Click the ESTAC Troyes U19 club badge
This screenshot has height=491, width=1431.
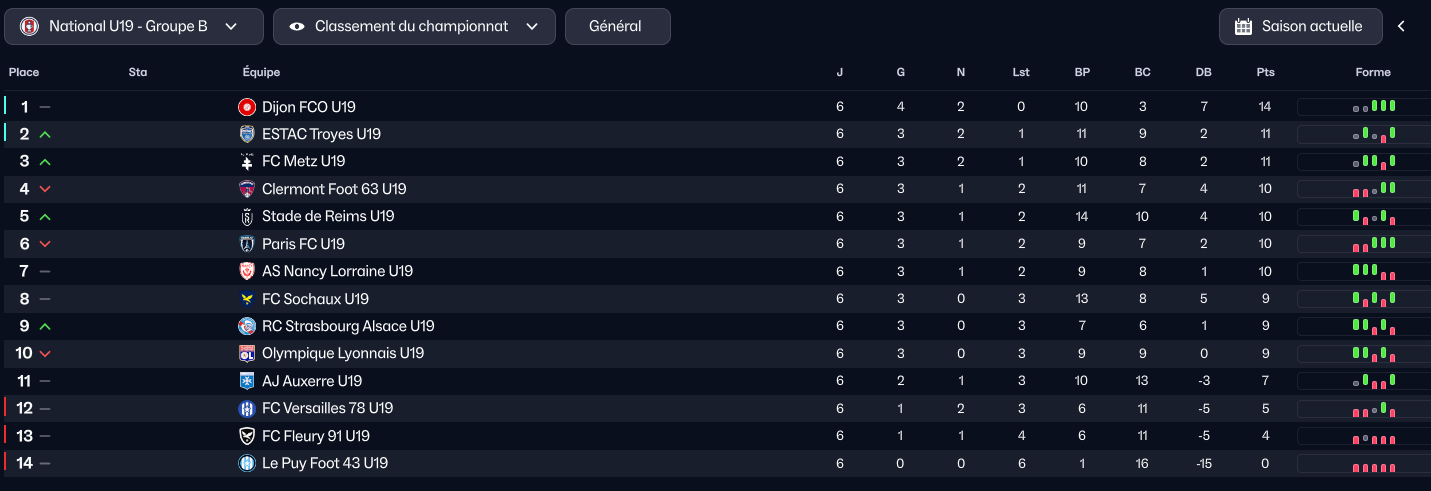tap(247, 134)
